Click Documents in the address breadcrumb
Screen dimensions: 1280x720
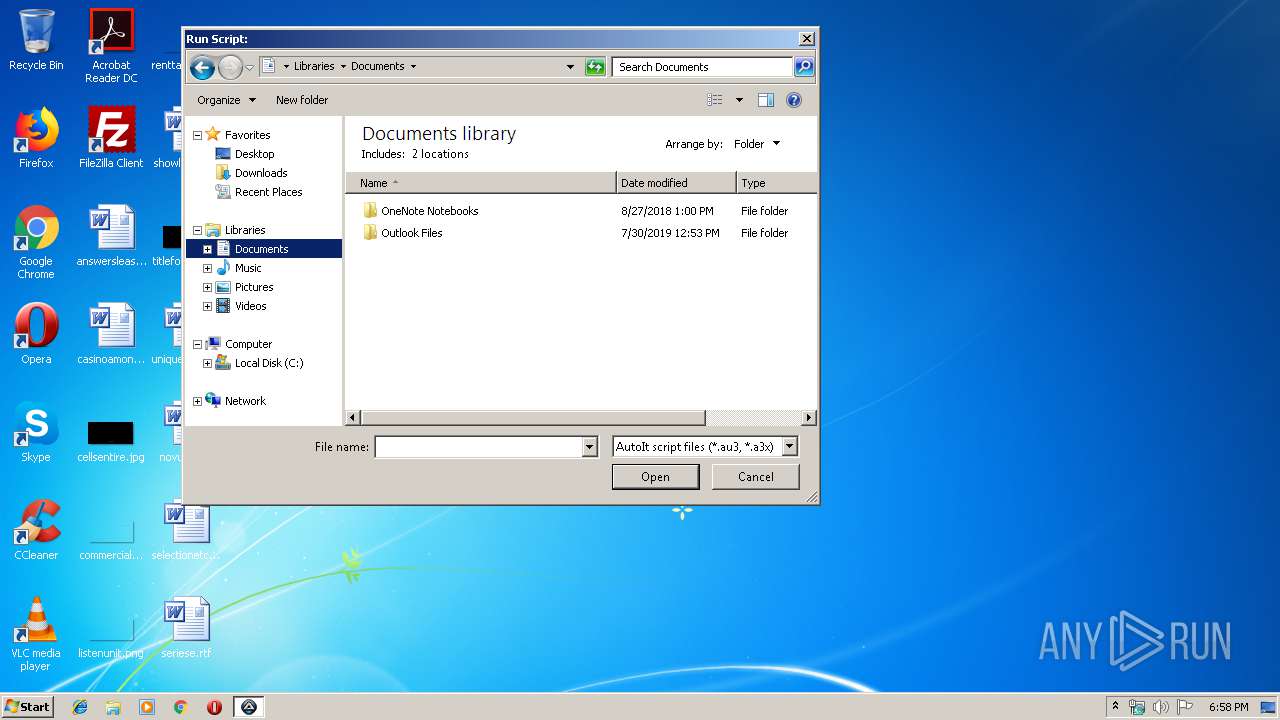[x=377, y=66]
